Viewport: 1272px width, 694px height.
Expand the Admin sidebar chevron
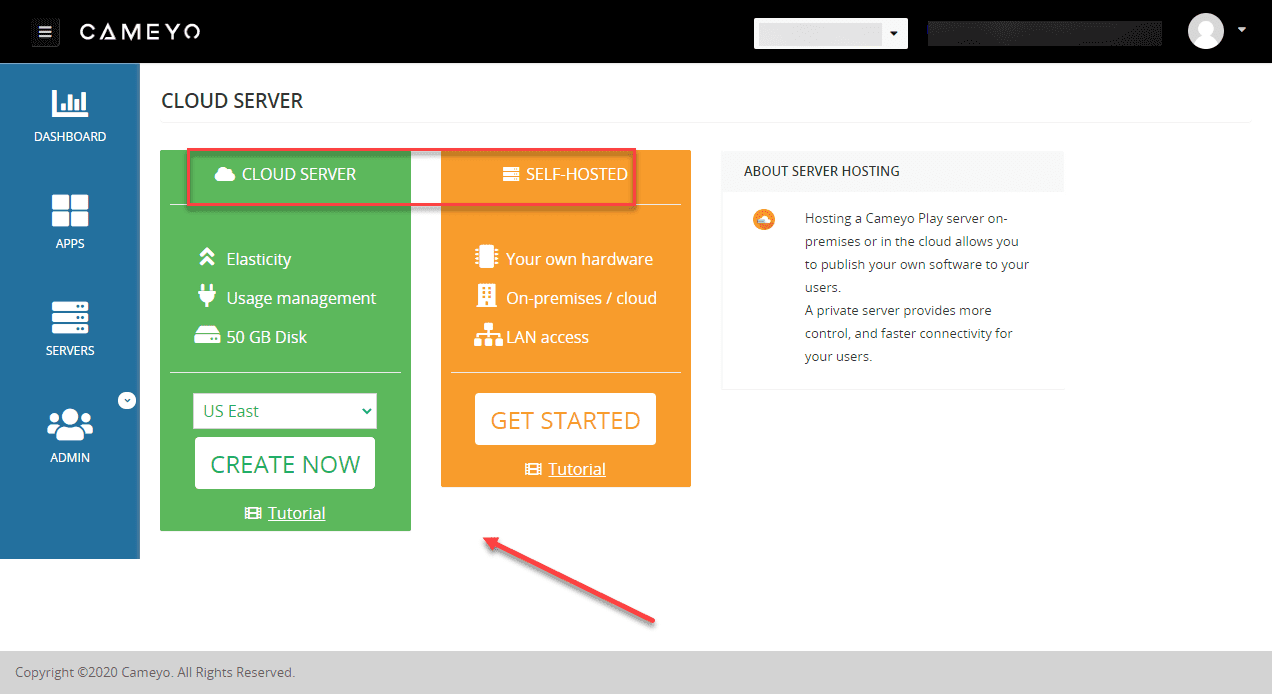click(127, 399)
